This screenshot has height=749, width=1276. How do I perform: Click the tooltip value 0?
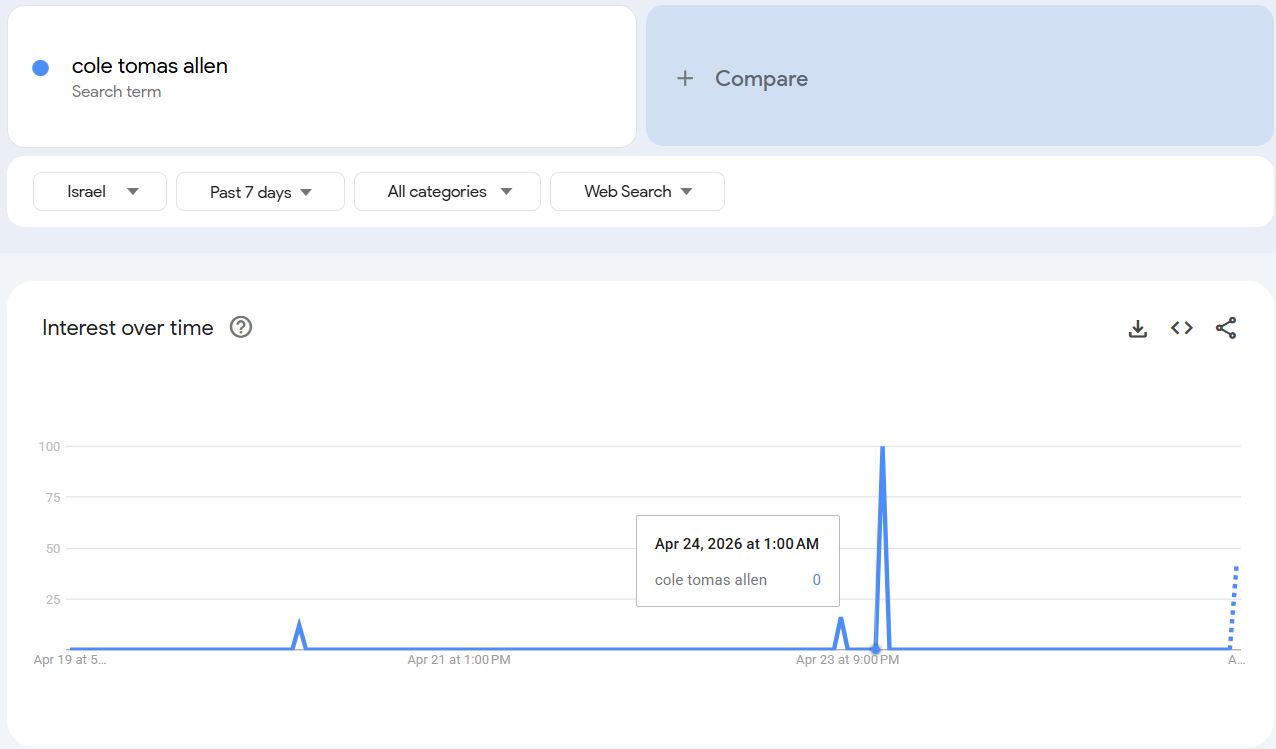(x=817, y=580)
